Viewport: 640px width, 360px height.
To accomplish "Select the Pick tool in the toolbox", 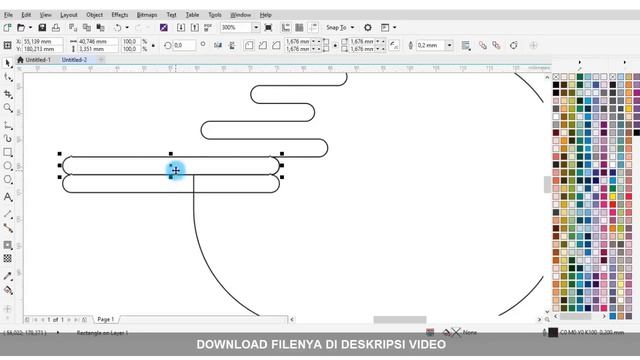I will coord(7,63).
